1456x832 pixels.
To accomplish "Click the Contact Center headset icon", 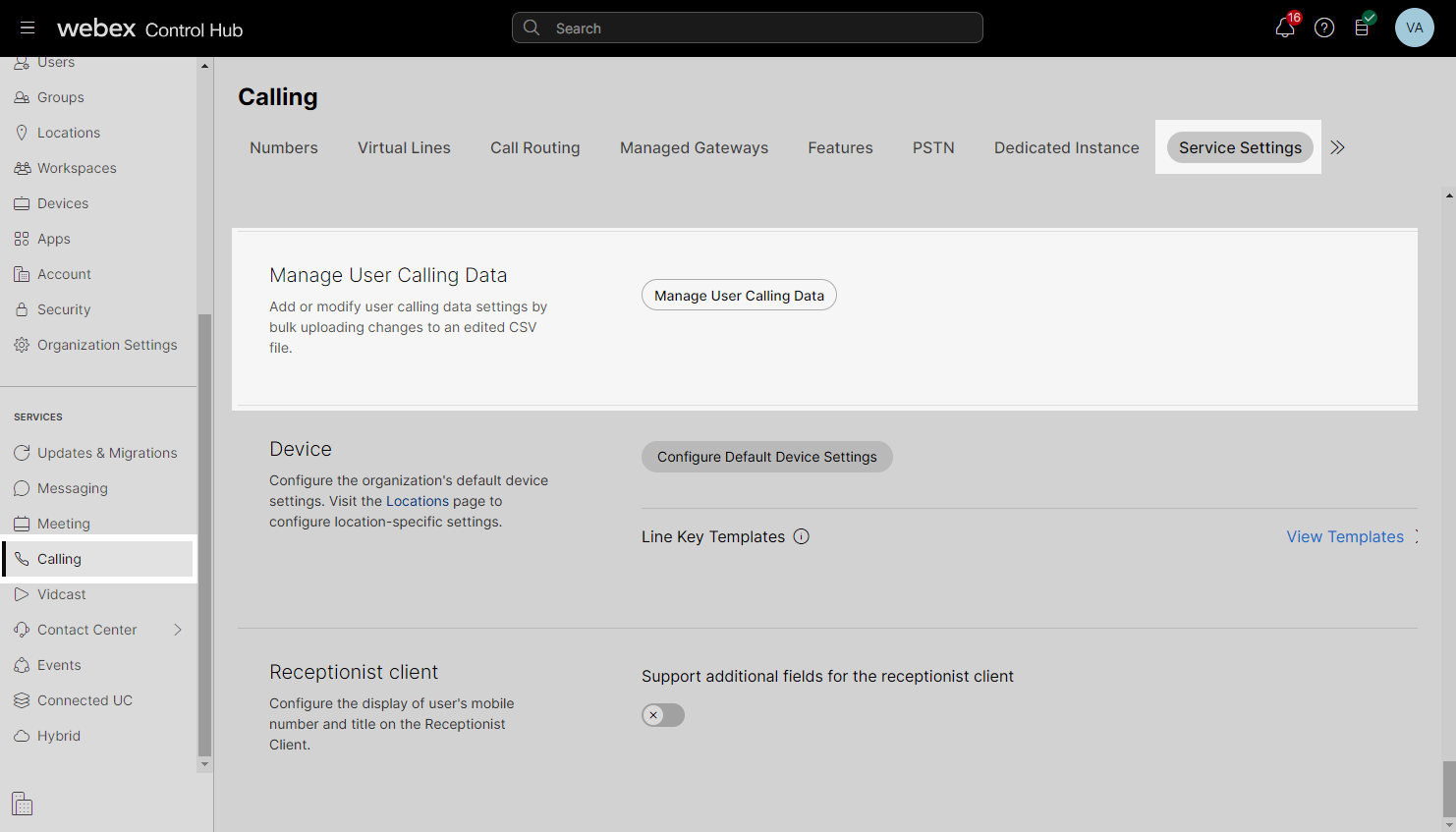I will pyautogui.click(x=22, y=630).
